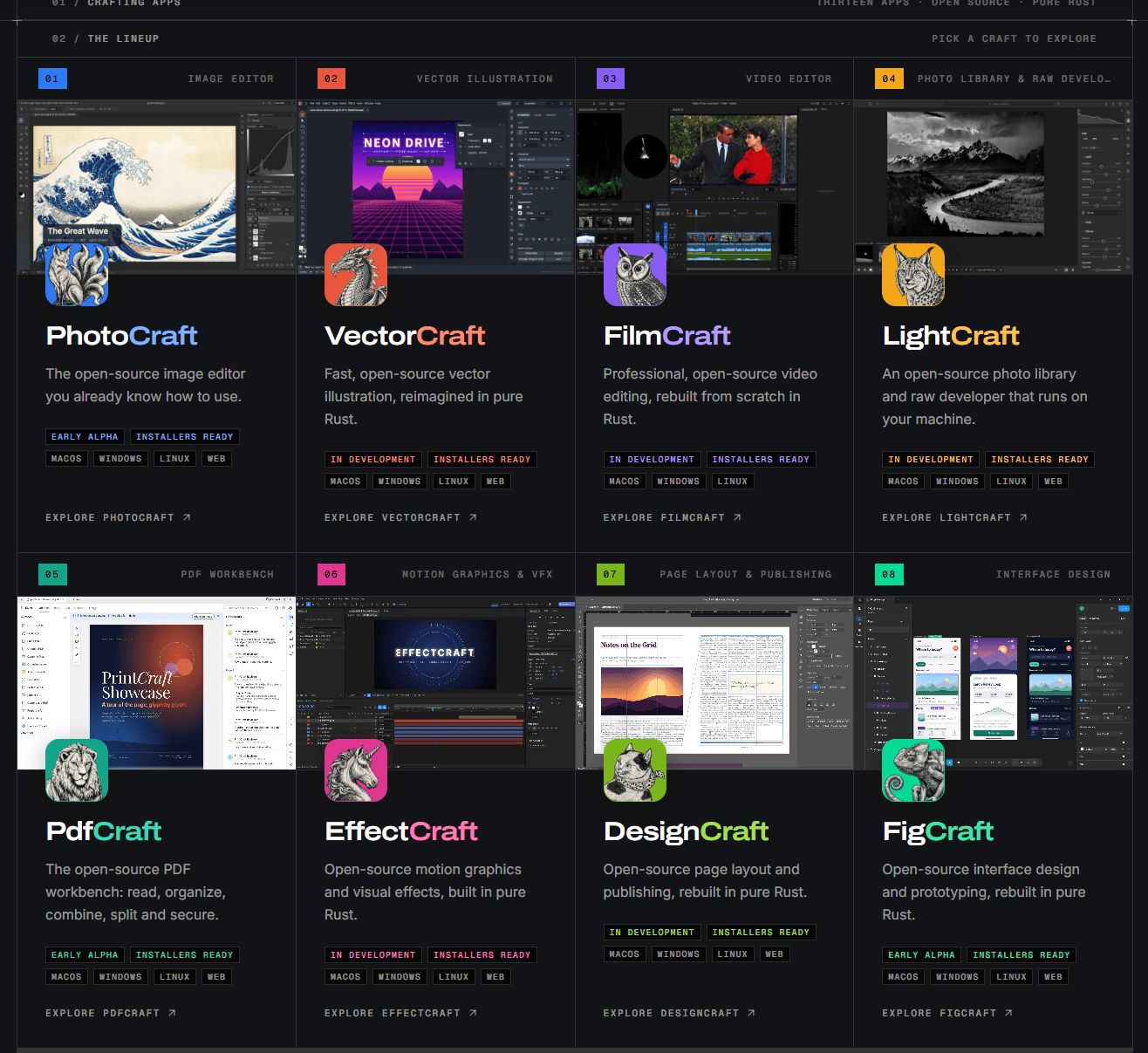Viewport: 1148px width, 1053px height.
Task: Select the PdfCraft lion app icon
Action: point(77,770)
